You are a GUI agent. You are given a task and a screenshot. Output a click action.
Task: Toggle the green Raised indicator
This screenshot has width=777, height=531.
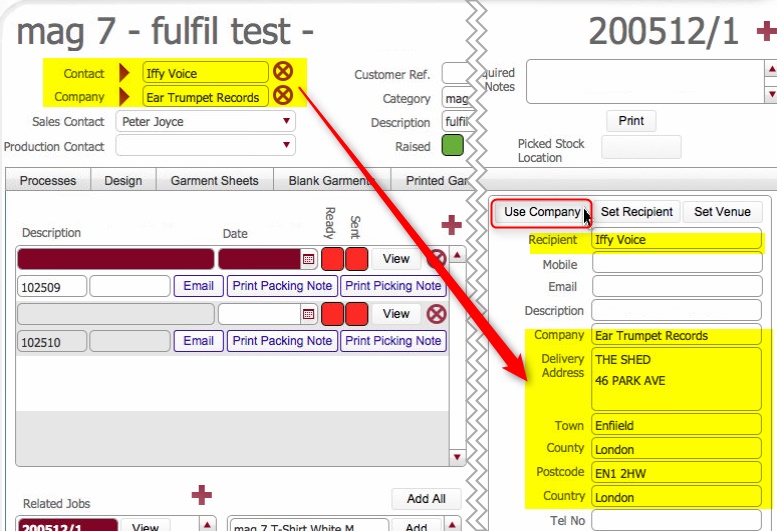coord(453,146)
